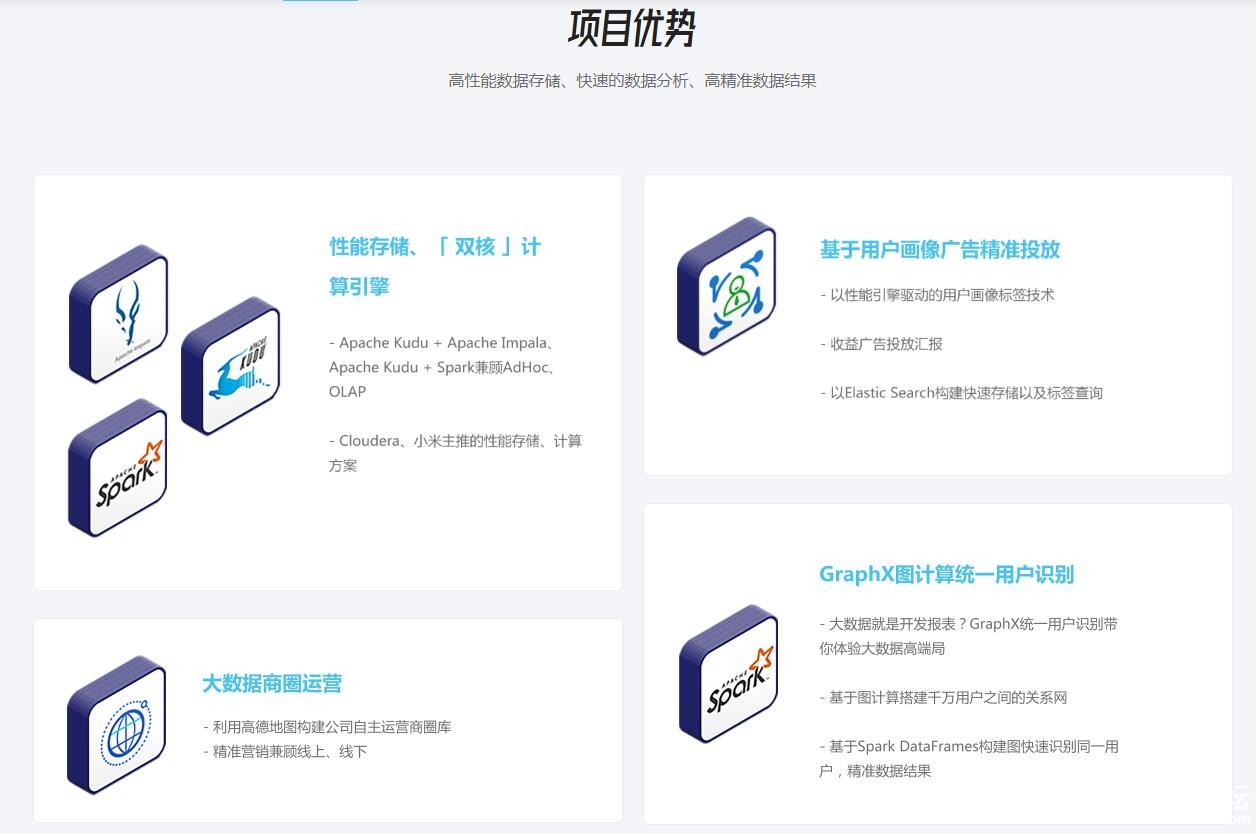Click the user portrait advertising icon

tap(727, 286)
